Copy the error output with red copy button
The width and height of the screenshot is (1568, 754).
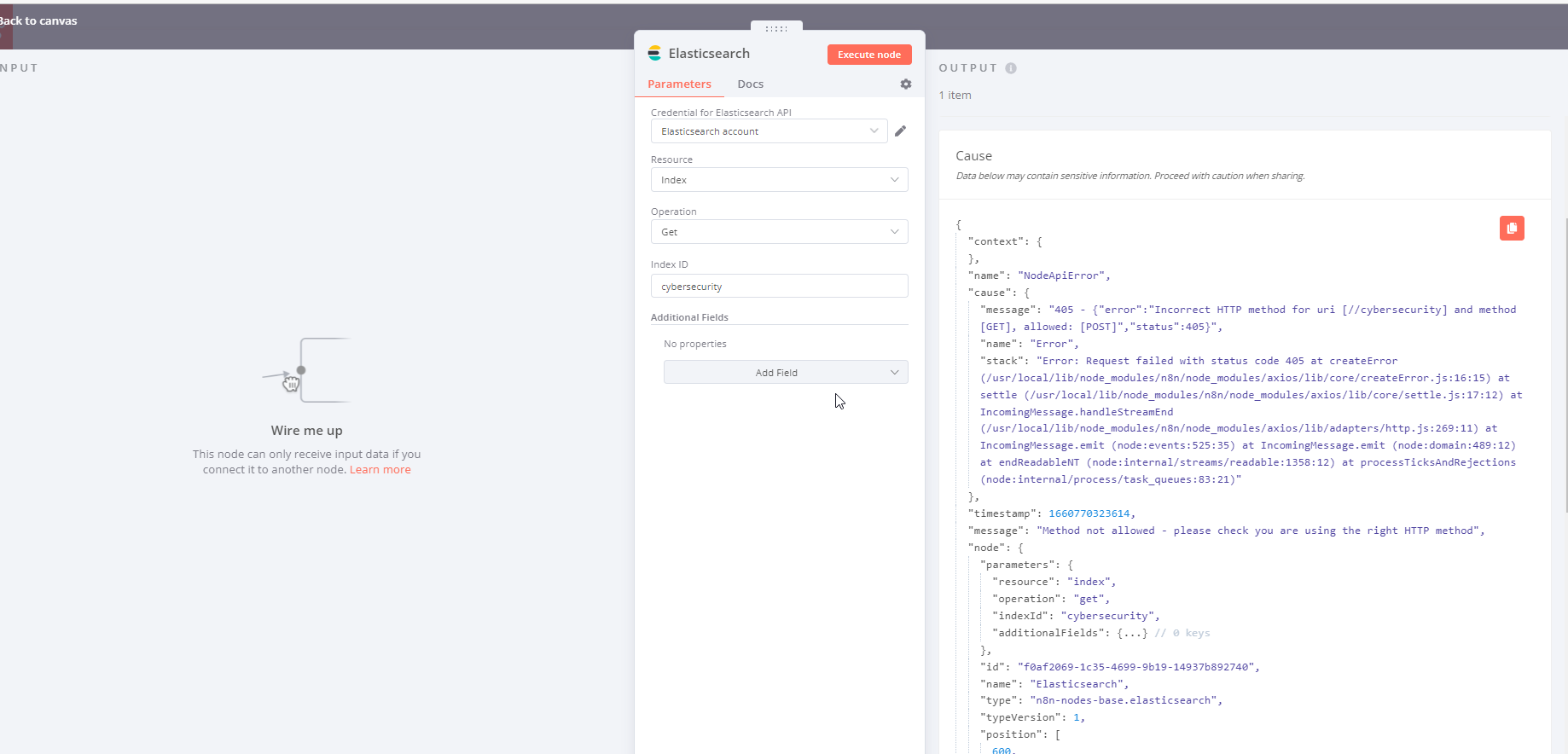1511,229
